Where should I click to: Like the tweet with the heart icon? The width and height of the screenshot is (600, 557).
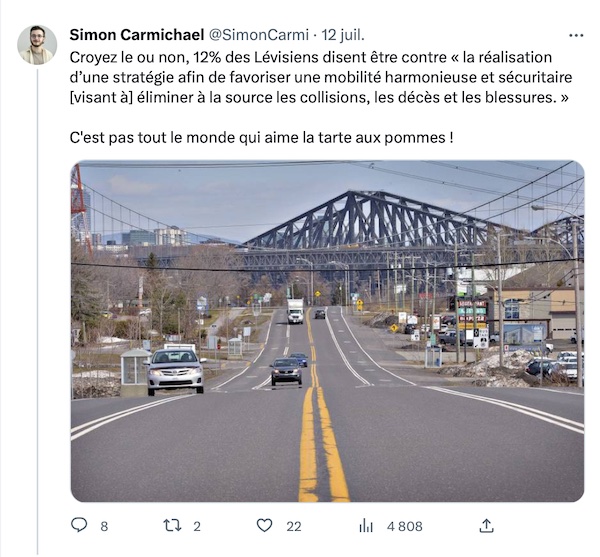(264, 526)
